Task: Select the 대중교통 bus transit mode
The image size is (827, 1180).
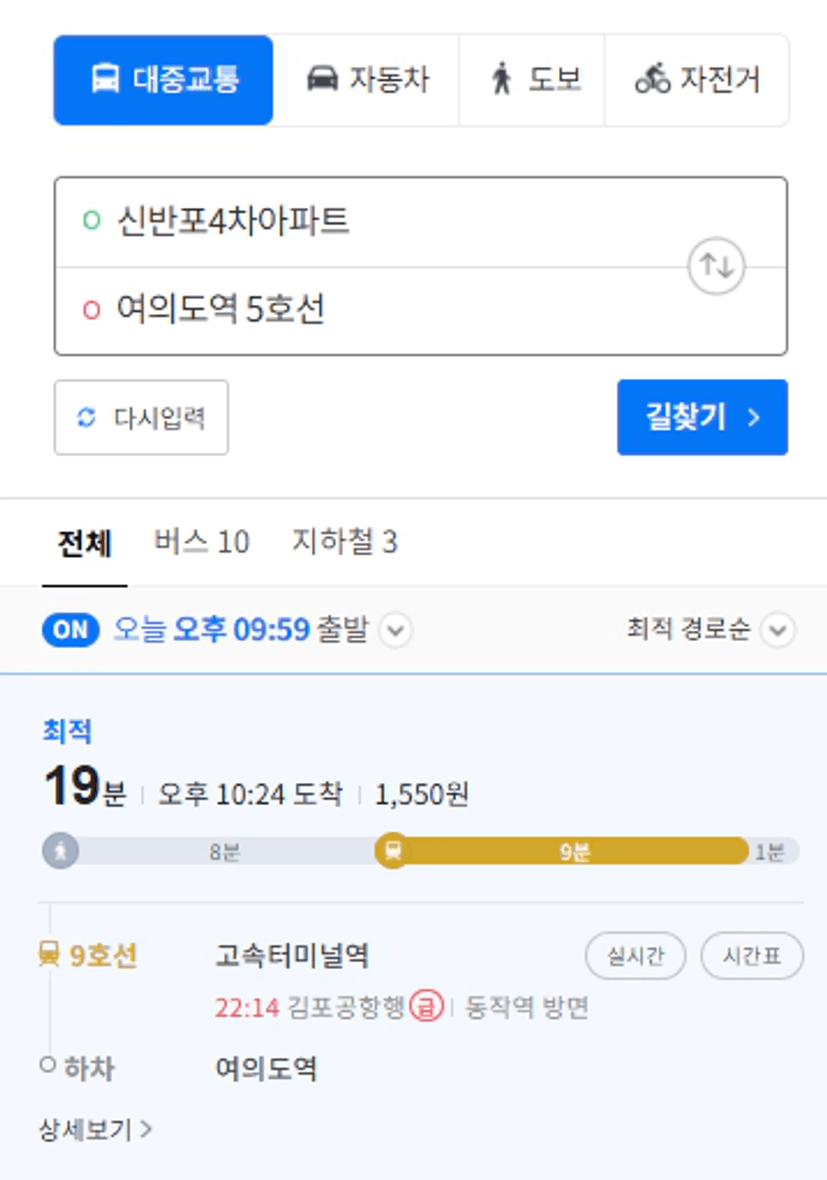Action: click(163, 80)
